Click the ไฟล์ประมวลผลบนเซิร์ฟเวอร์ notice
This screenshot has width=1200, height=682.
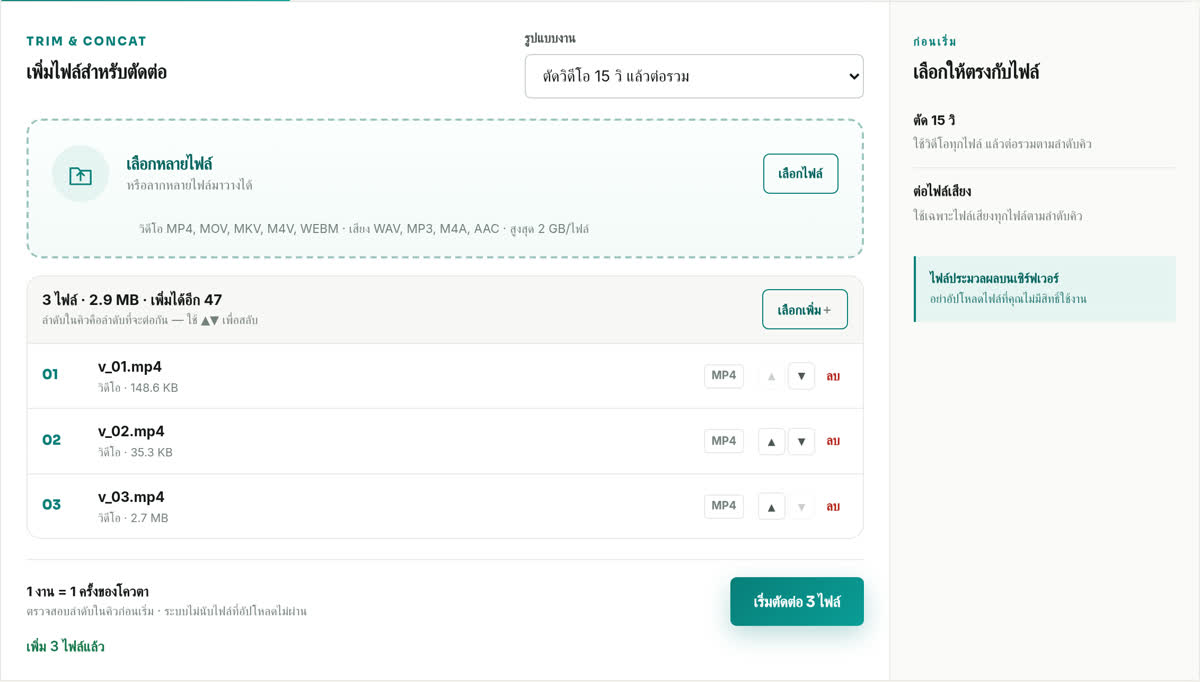click(x=1045, y=289)
